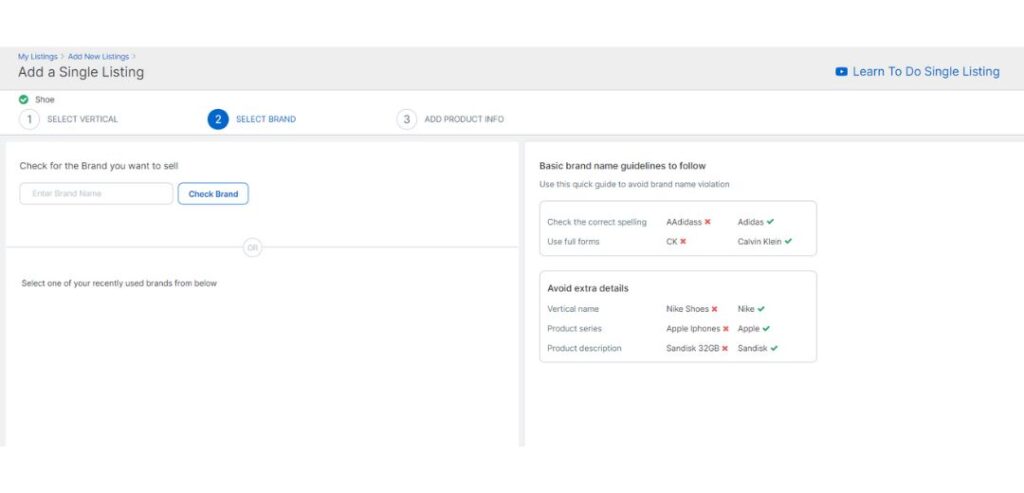1024x493 pixels.
Task: Click the red cross next to CK
Action: click(x=683, y=241)
